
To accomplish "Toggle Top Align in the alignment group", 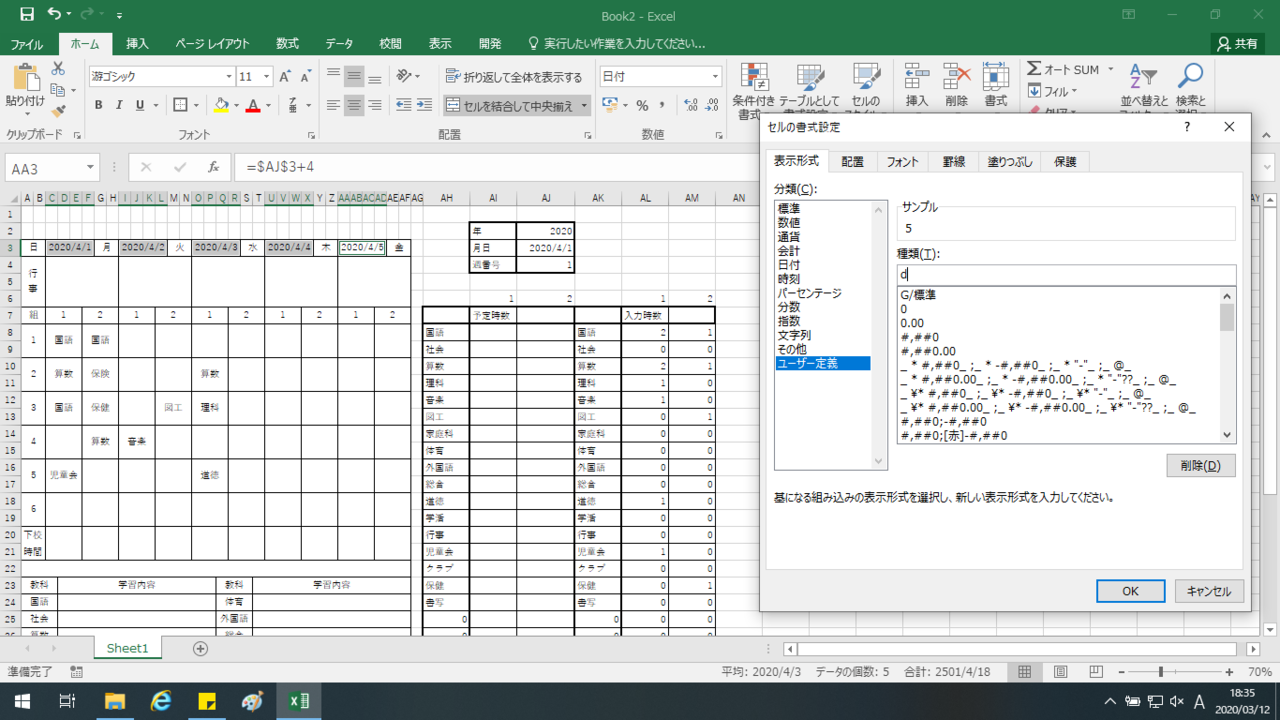I will click(333, 76).
